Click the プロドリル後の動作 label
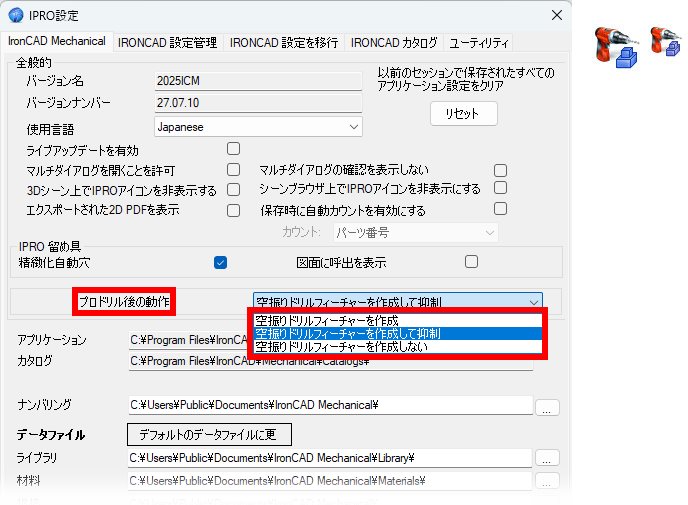 124,302
